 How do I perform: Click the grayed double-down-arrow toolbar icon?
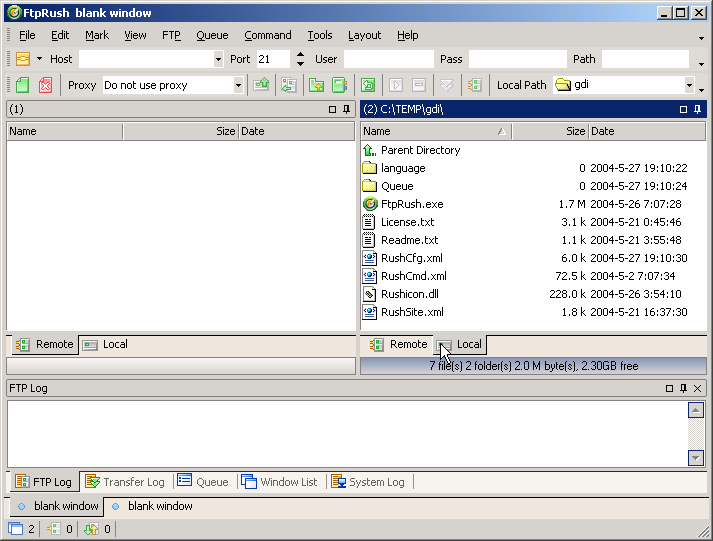pyautogui.click(x=447, y=85)
